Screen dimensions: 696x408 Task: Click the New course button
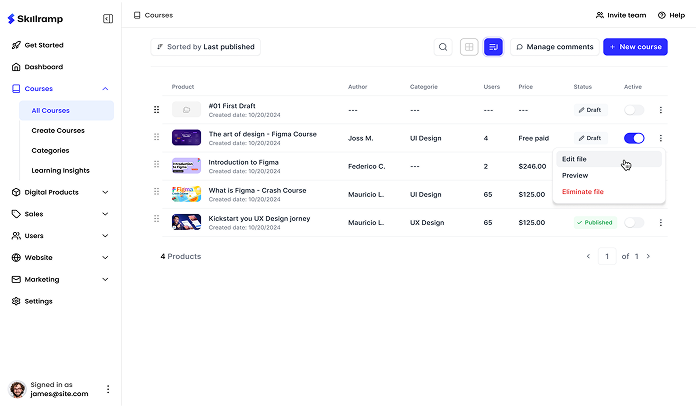(635, 47)
